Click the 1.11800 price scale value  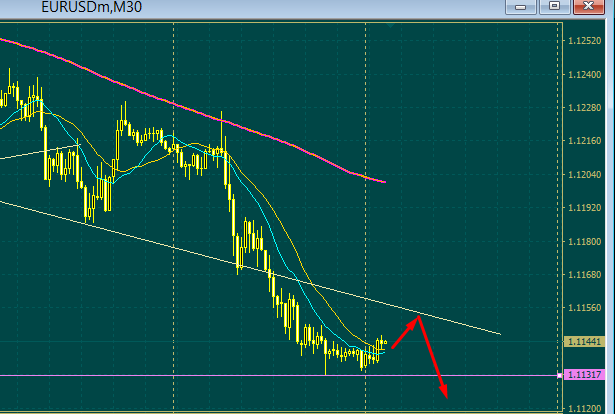584,242
